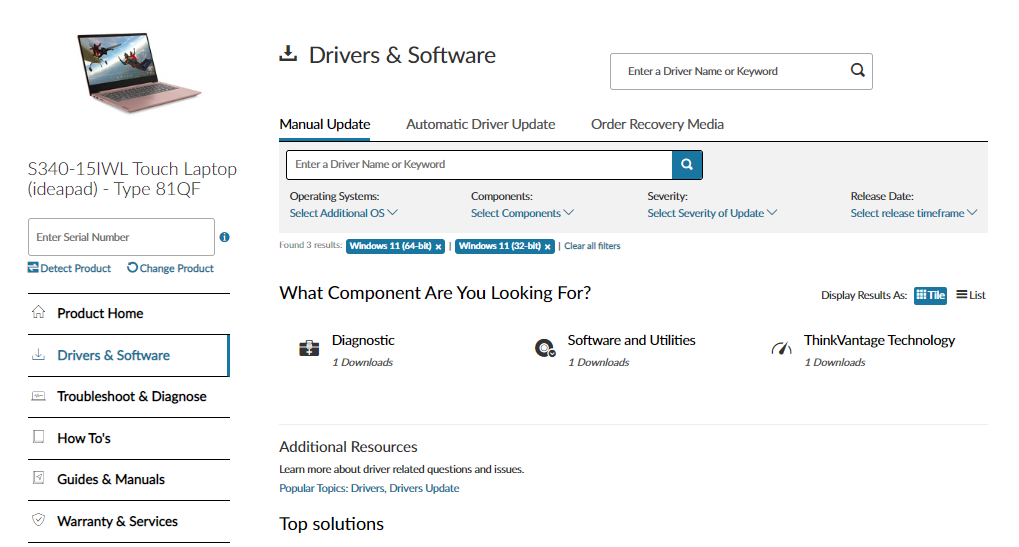The height and width of the screenshot is (547, 1019).
Task: Click the 'Additional Resources' heading
Action: click(348, 447)
